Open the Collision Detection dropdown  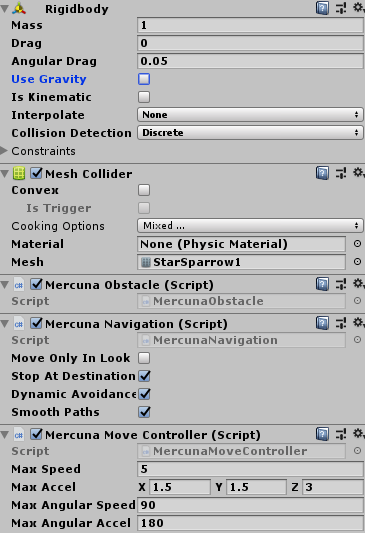click(250, 133)
